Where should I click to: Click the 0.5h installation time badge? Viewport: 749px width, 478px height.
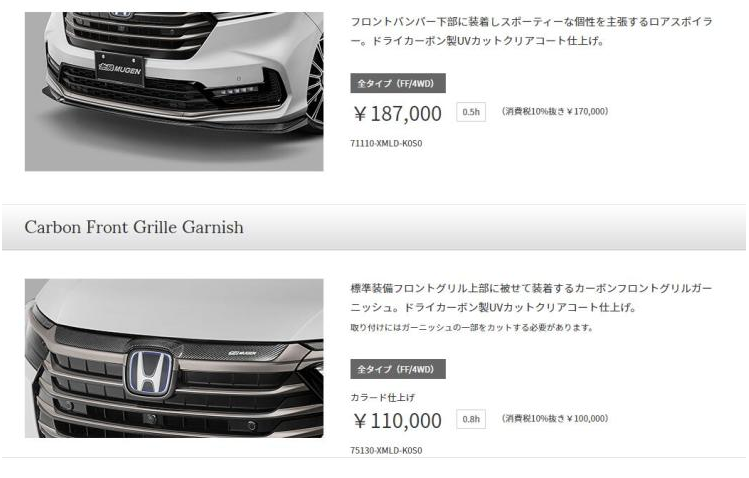pyautogui.click(x=471, y=112)
